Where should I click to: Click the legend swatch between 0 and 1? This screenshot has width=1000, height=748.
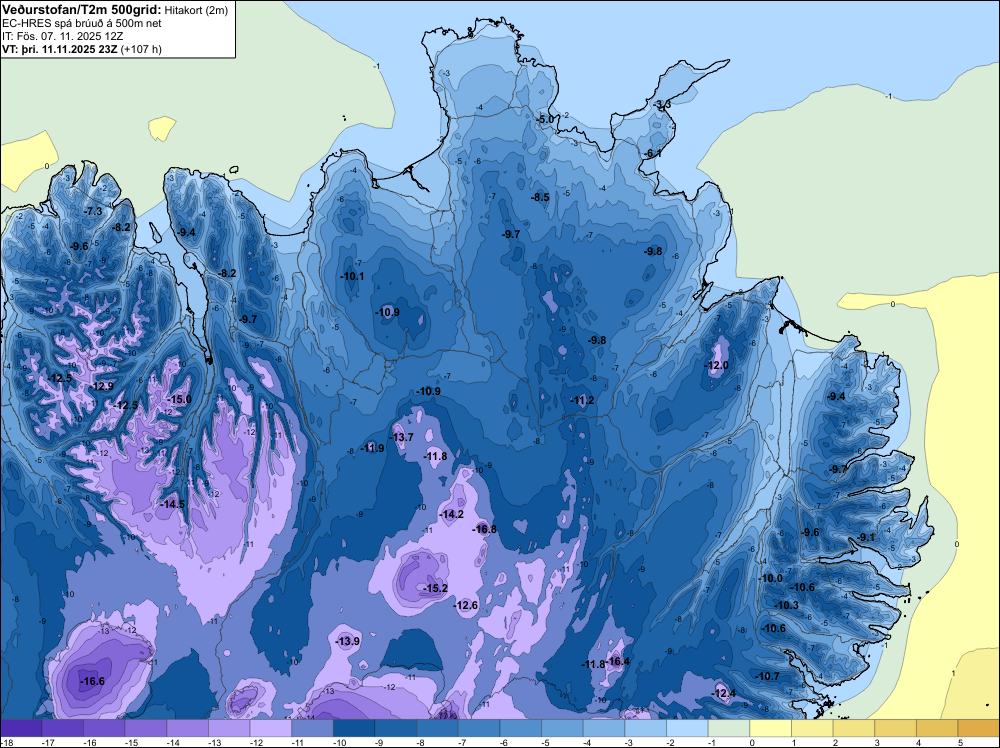point(770,728)
